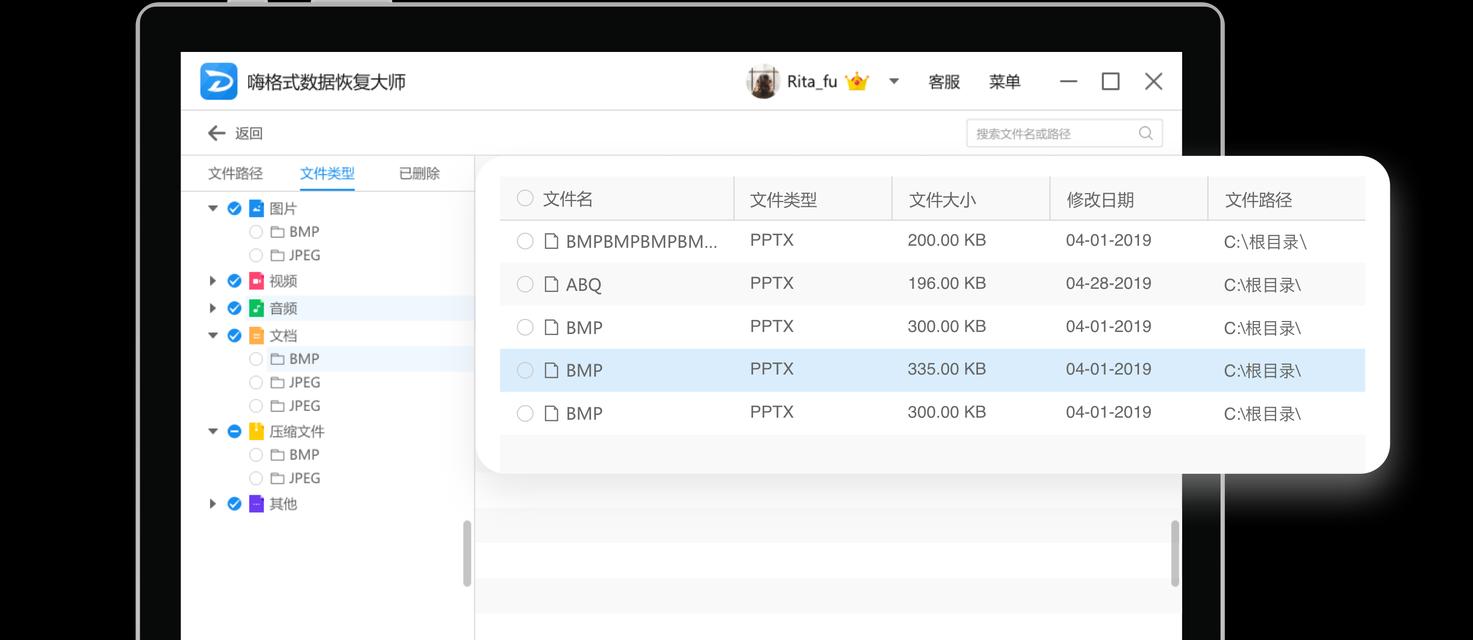Click the JPEG folder icon under 压缩文件
Image resolution: width=1473 pixels, height=640 pixels.
coord(278,478)
